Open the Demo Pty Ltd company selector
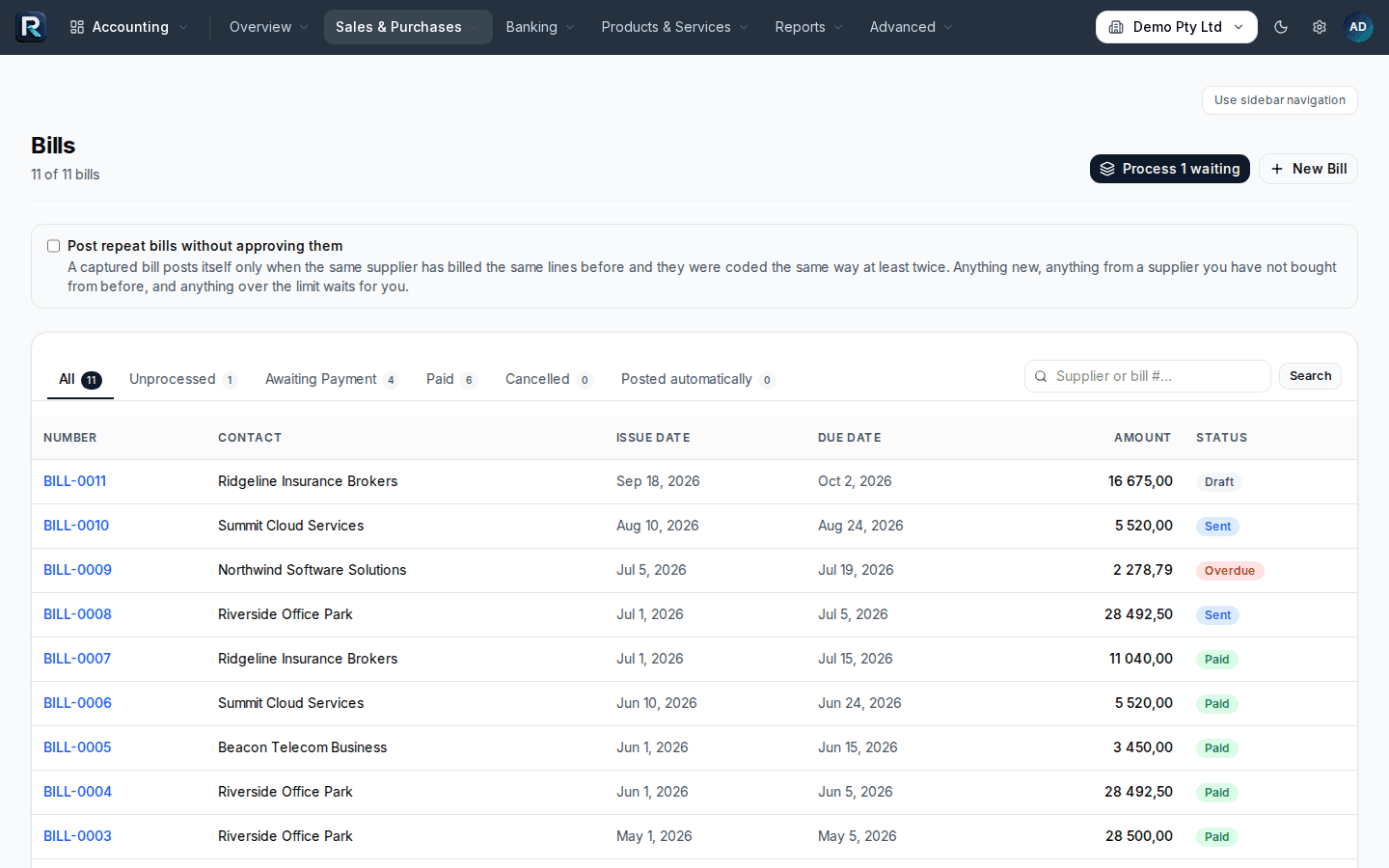Screen dimensions: 1389x868 1177,27
